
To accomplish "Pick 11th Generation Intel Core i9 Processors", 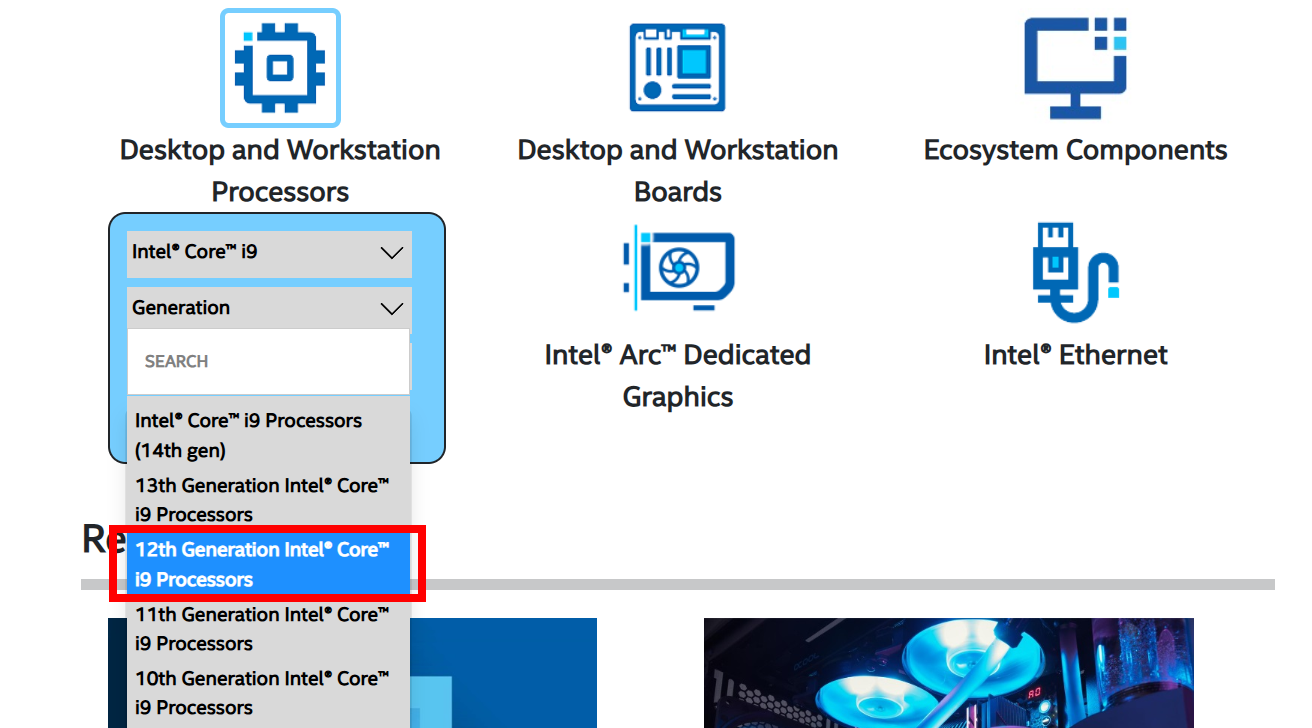I will (268, 629).
